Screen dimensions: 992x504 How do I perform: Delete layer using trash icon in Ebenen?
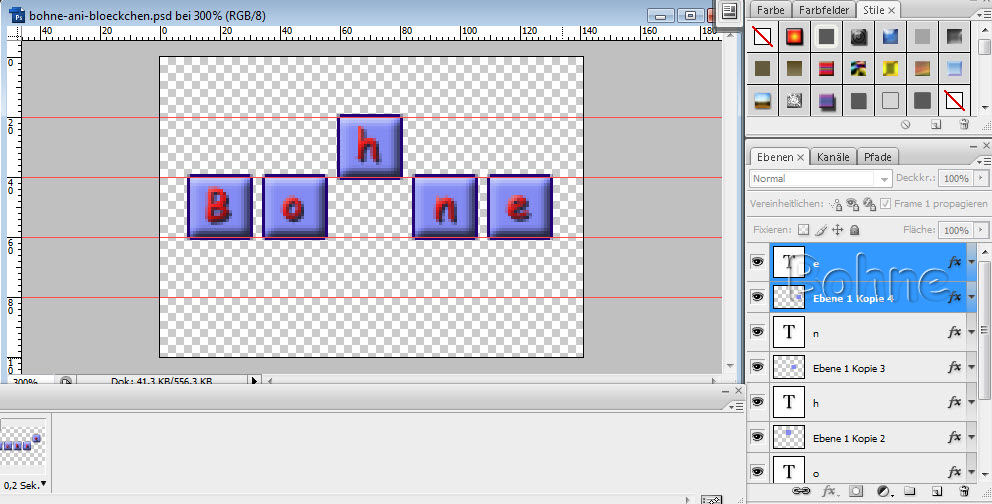(963, 492)
